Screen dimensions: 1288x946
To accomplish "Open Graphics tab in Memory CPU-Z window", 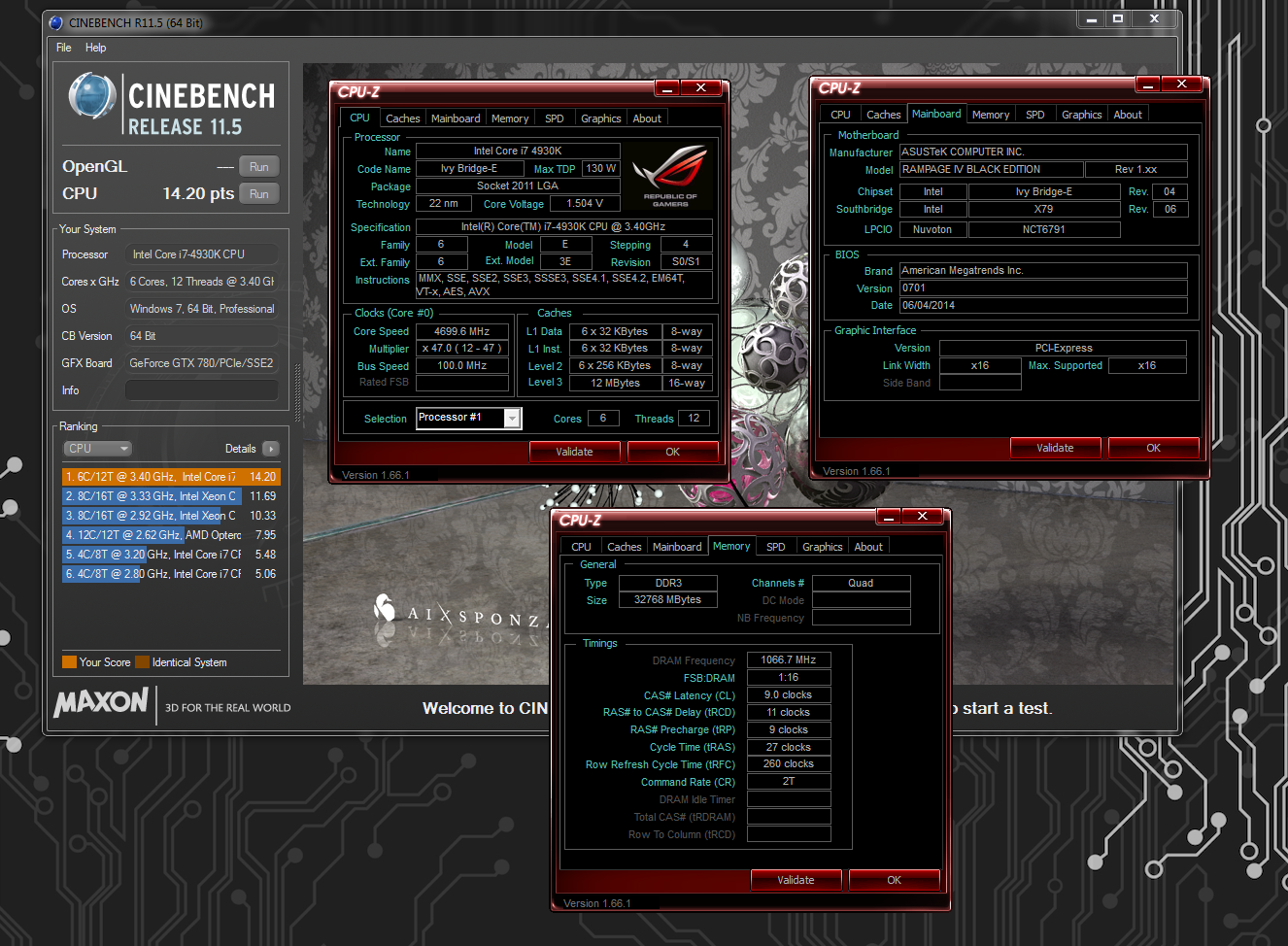I will point(822,547).
